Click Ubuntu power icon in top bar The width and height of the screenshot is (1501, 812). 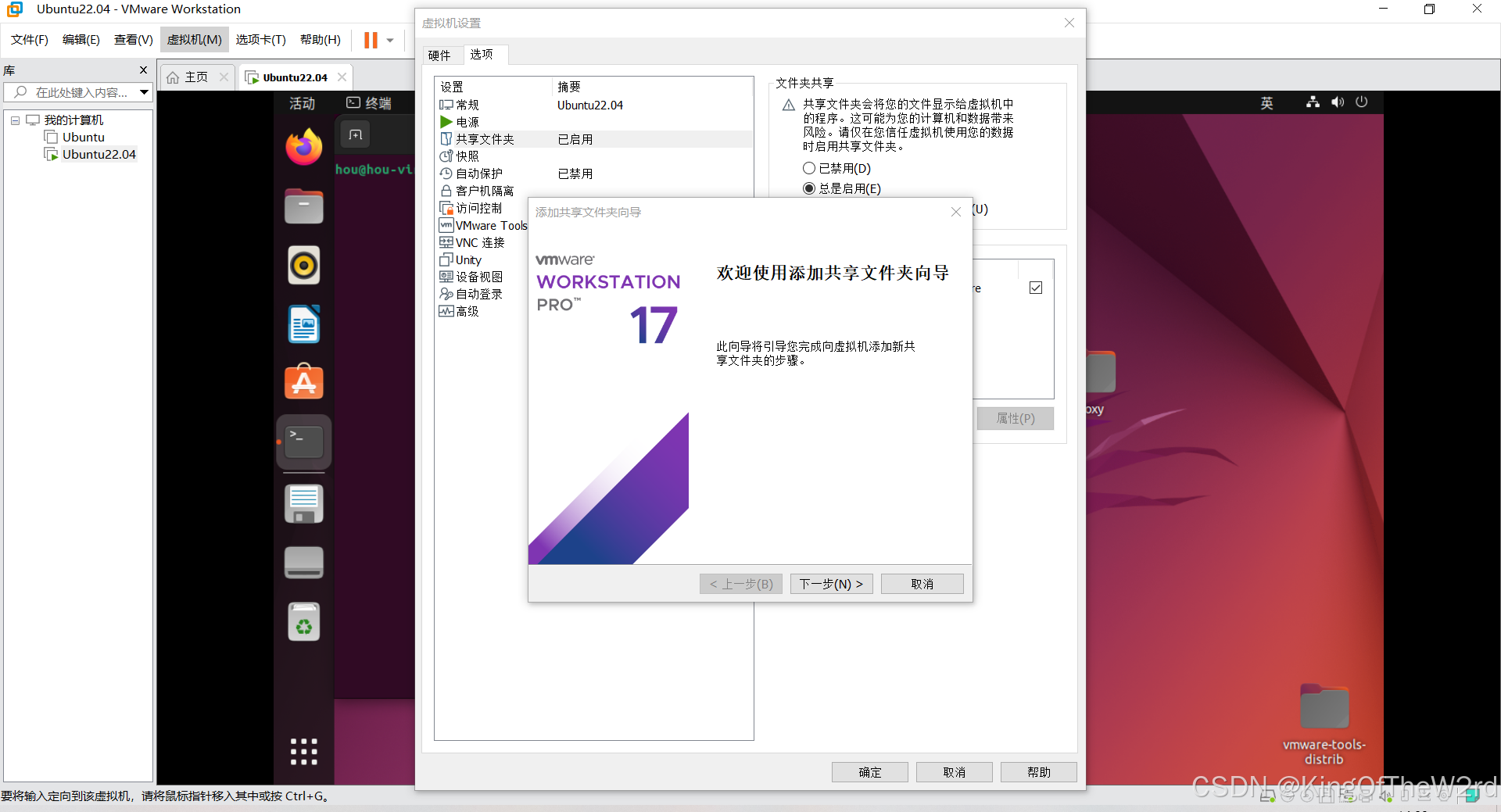(x=1362, y=102)
